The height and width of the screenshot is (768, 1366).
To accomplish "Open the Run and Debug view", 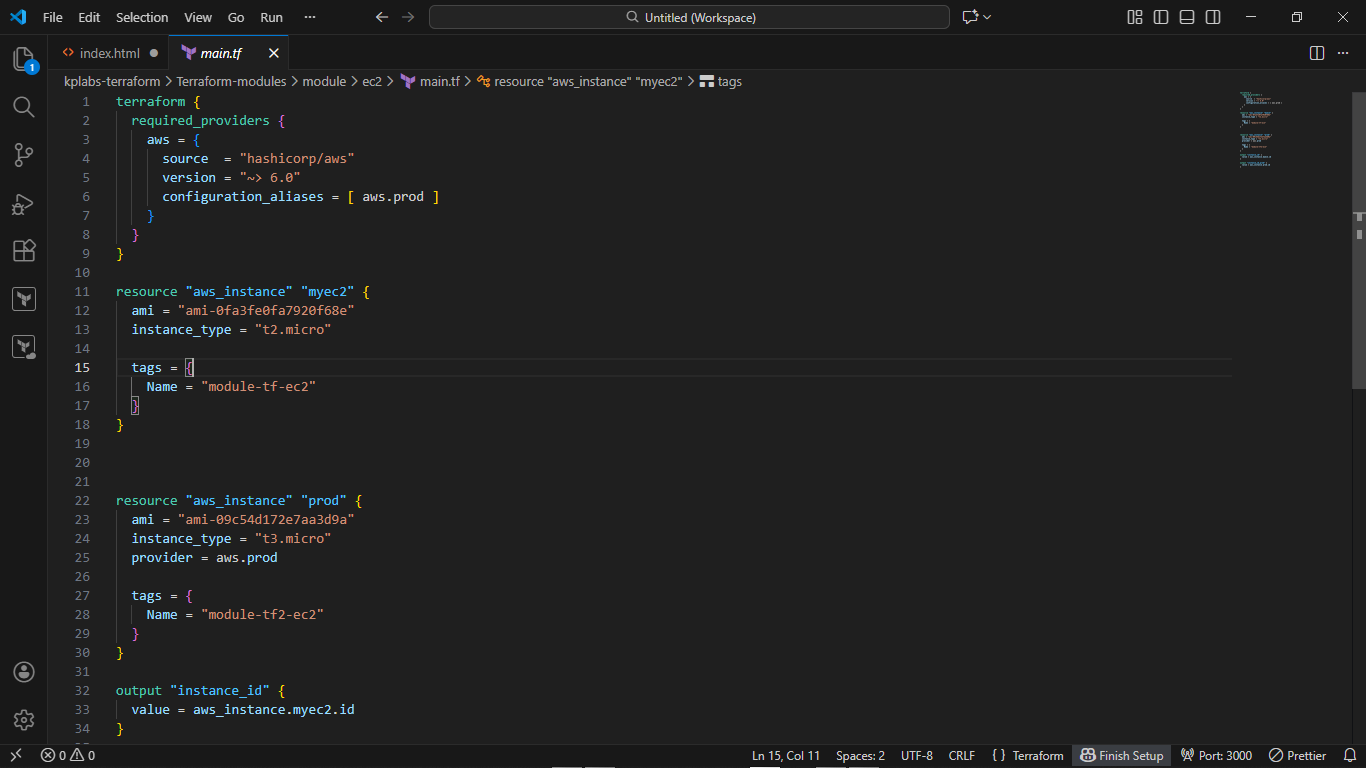I will (x=24, y=203).
